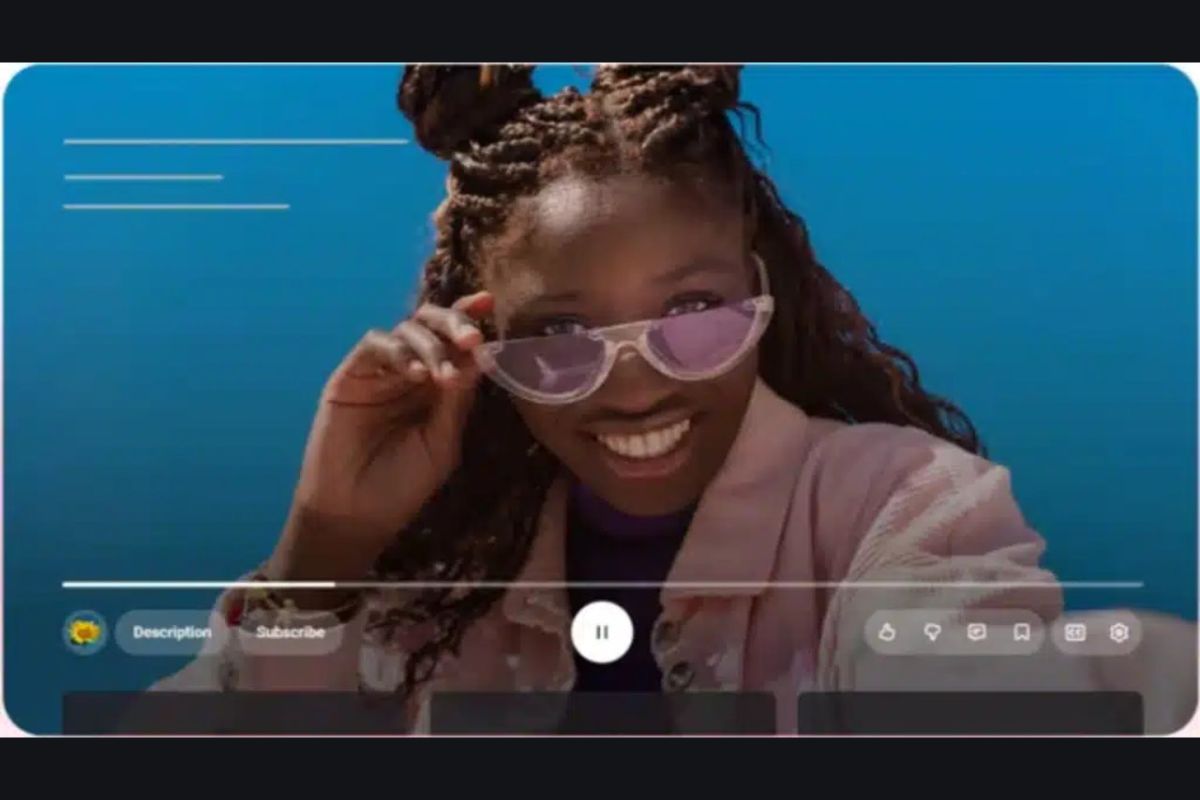Click the end of the played progress segment
Image resolution: width=1200 pixels, height=800 pixels.
(333, 584)
